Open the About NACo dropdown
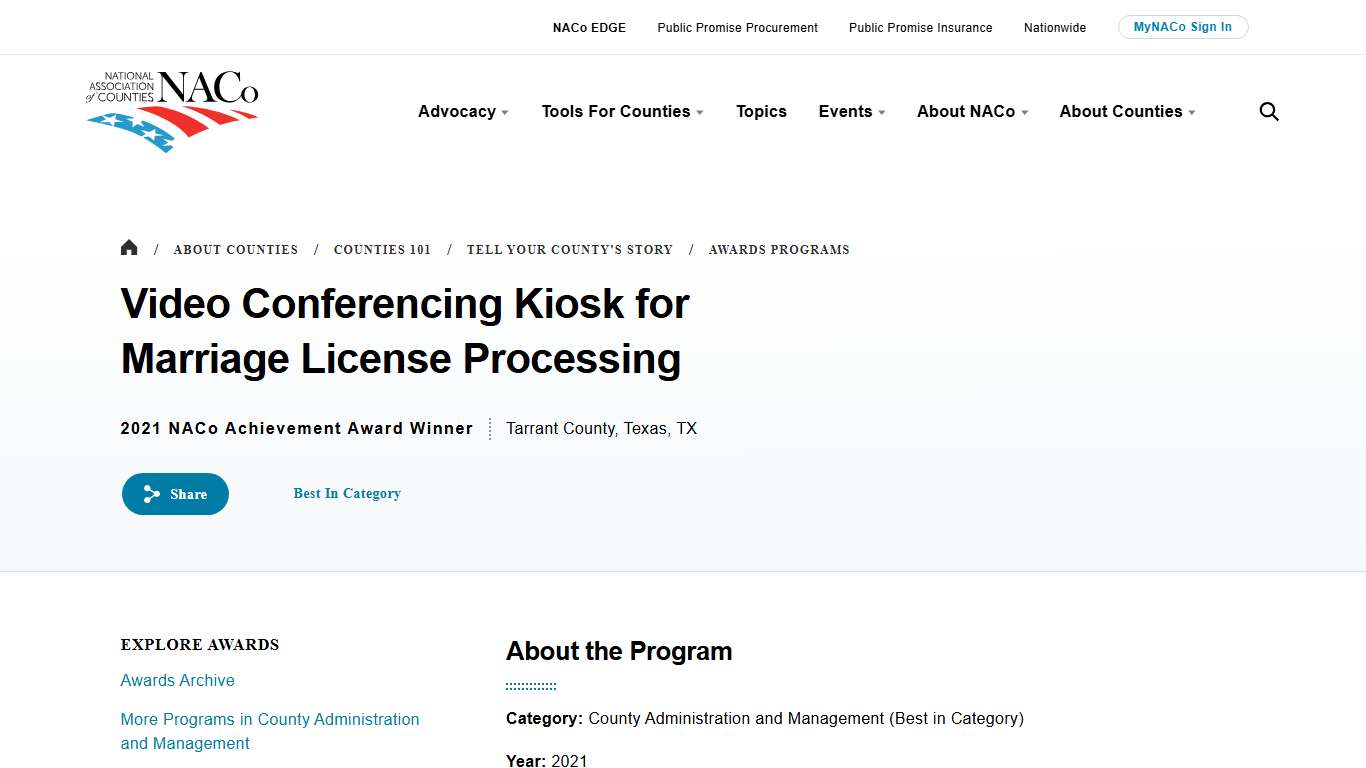This screenshot has width=1366, height=768. 971,111
